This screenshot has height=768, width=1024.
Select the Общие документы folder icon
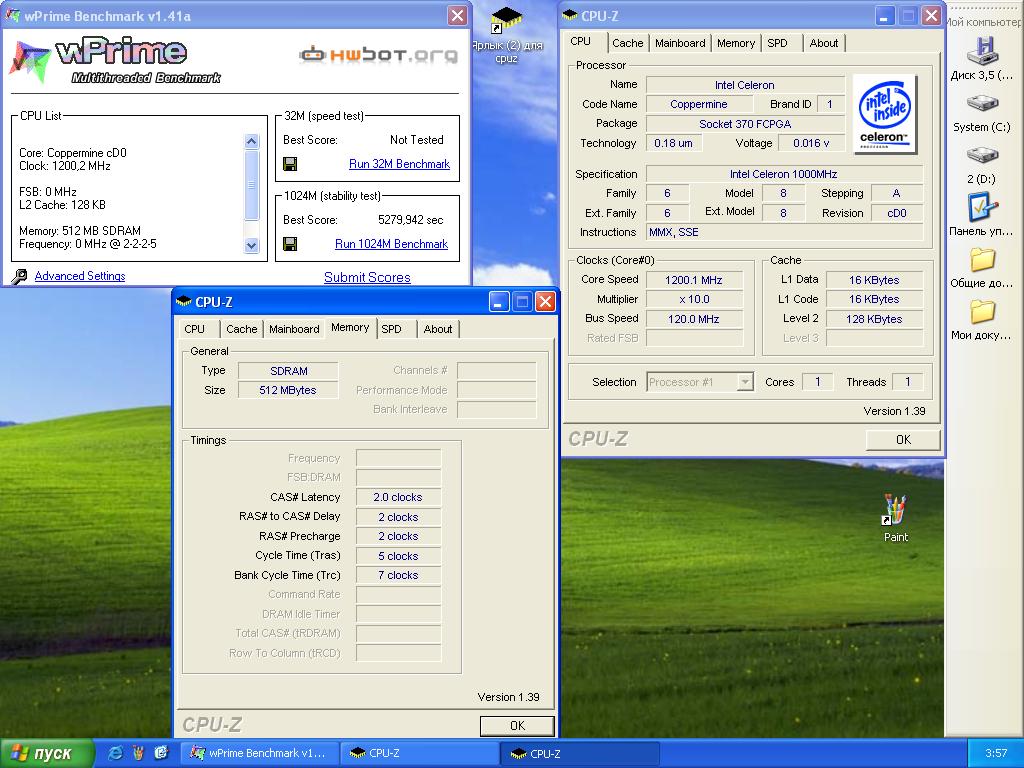pyautogui.click(x=982, y=260)
